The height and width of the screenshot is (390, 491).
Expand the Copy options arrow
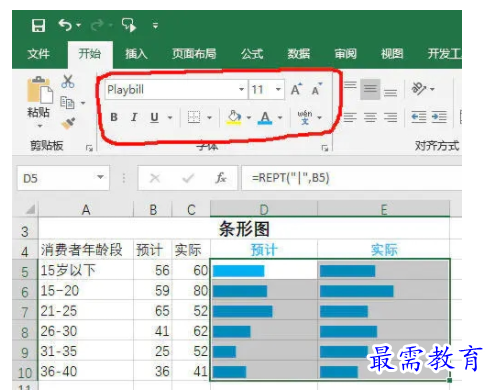(83, 103)
